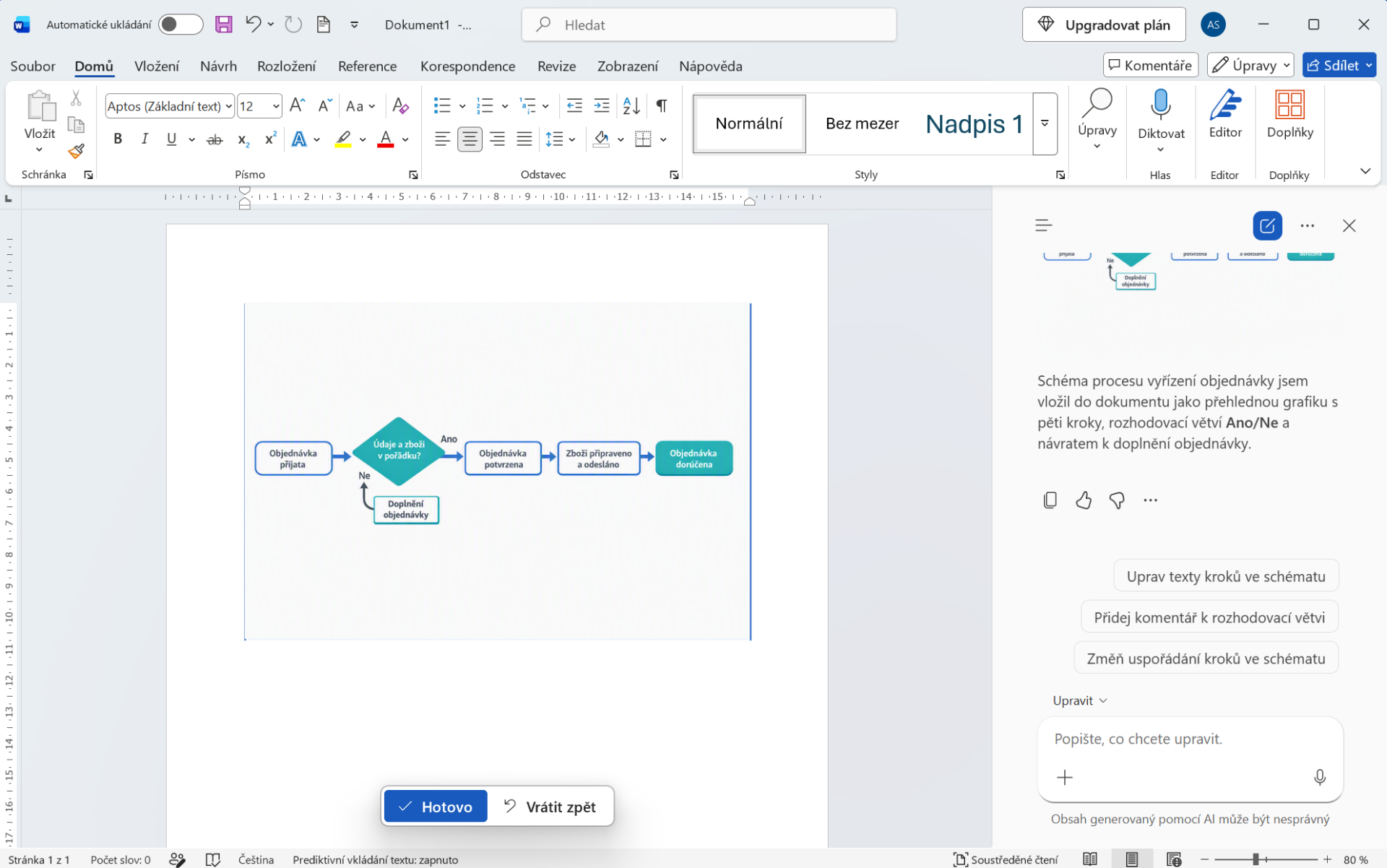Expand the bullet list style dropdown
Image resolution: width=1387 pixels, height=868 pixels.
point(462,106)
